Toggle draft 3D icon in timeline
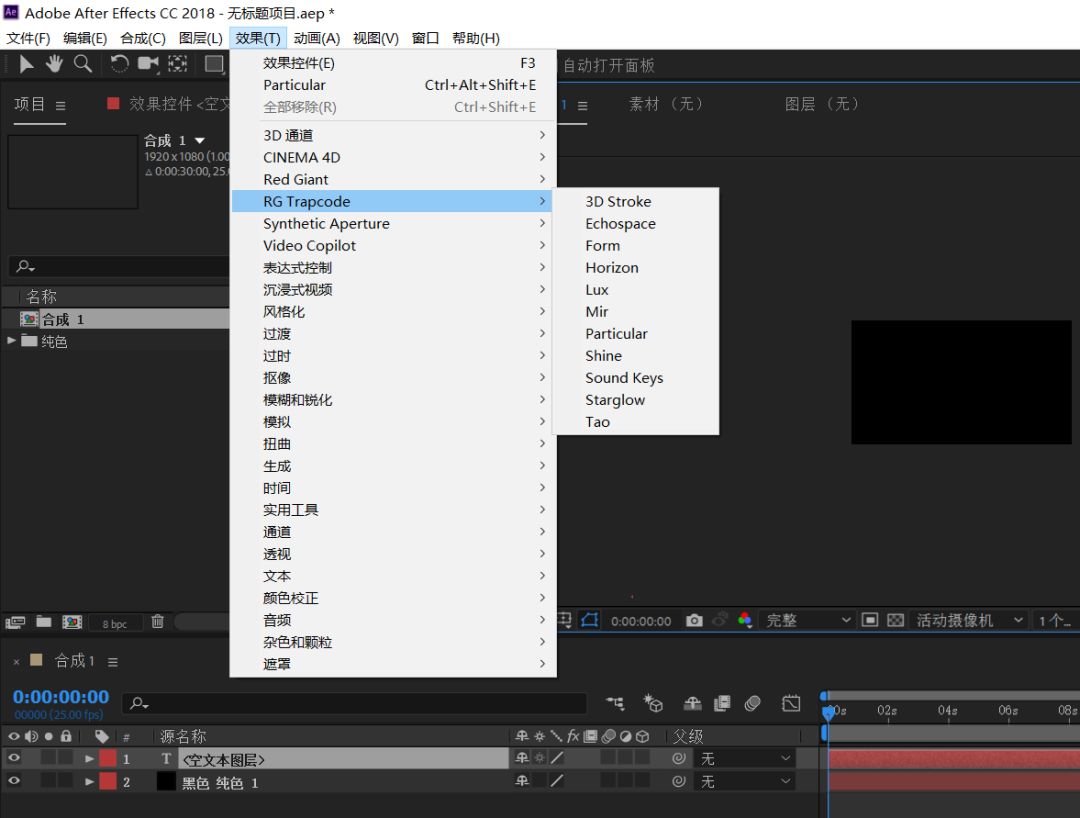1080x818 pixels. pos(653,703)
